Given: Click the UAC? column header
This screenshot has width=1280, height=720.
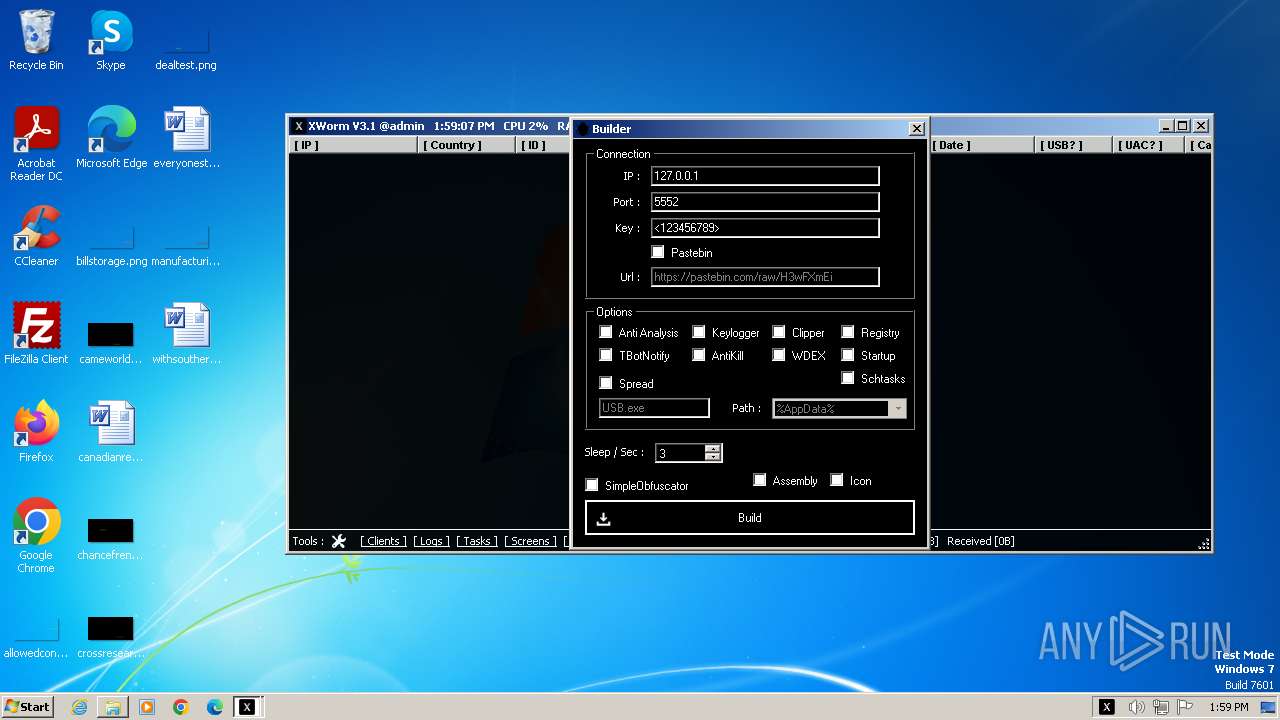Looking at the screenshot, I should pos(1150,145).
